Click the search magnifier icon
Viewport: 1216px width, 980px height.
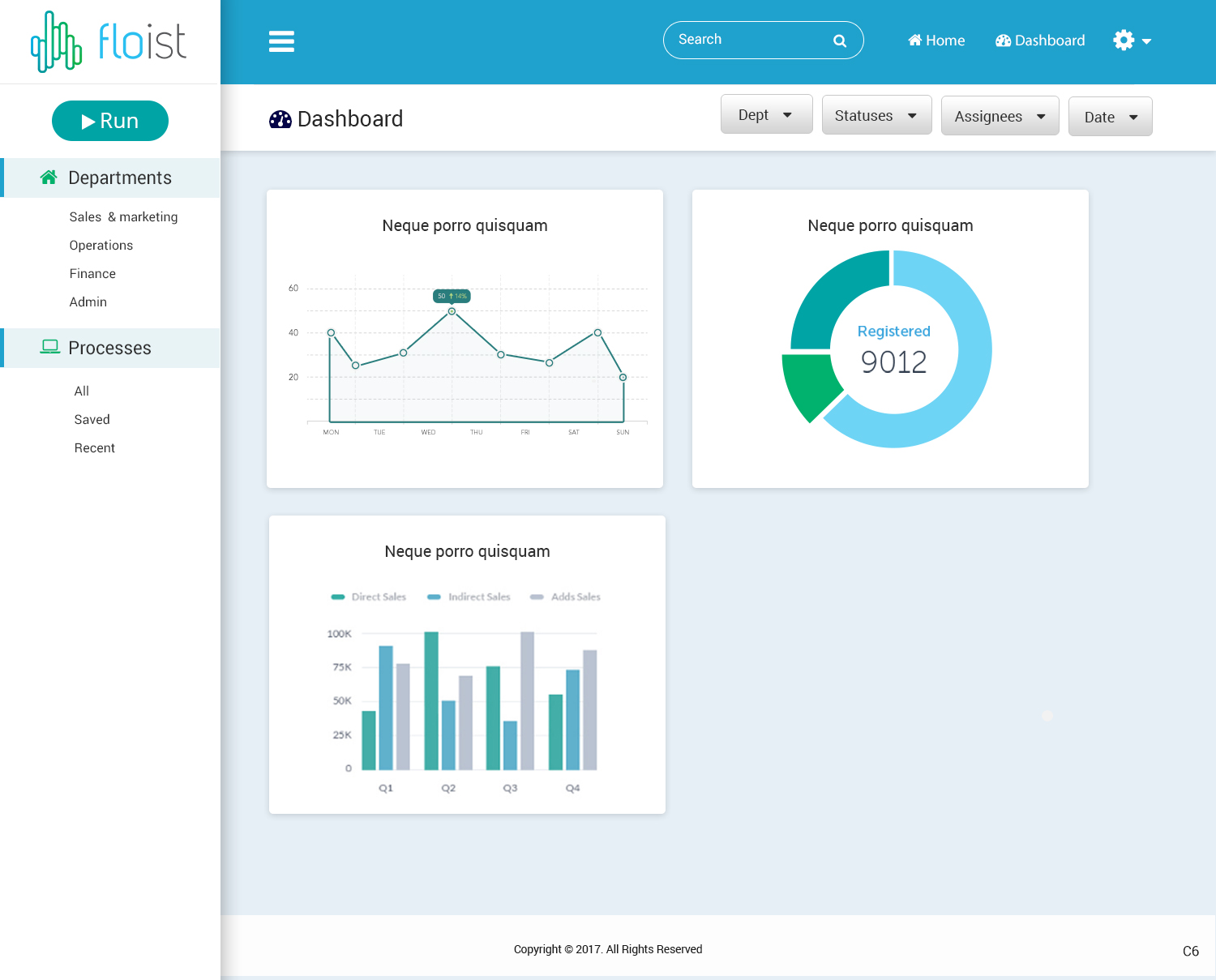[840, 41]
